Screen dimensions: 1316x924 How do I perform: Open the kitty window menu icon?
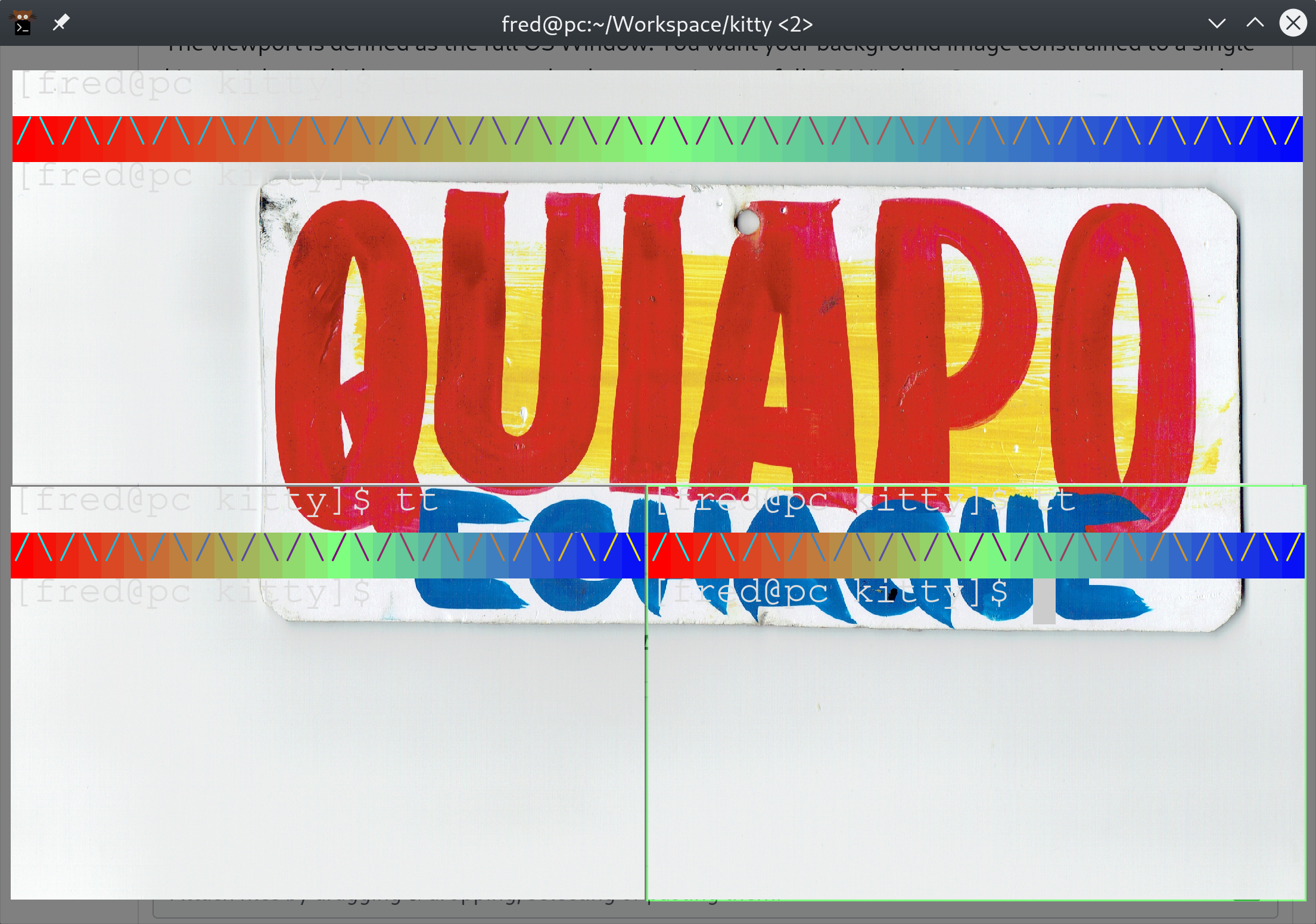(x=23, y=23)
